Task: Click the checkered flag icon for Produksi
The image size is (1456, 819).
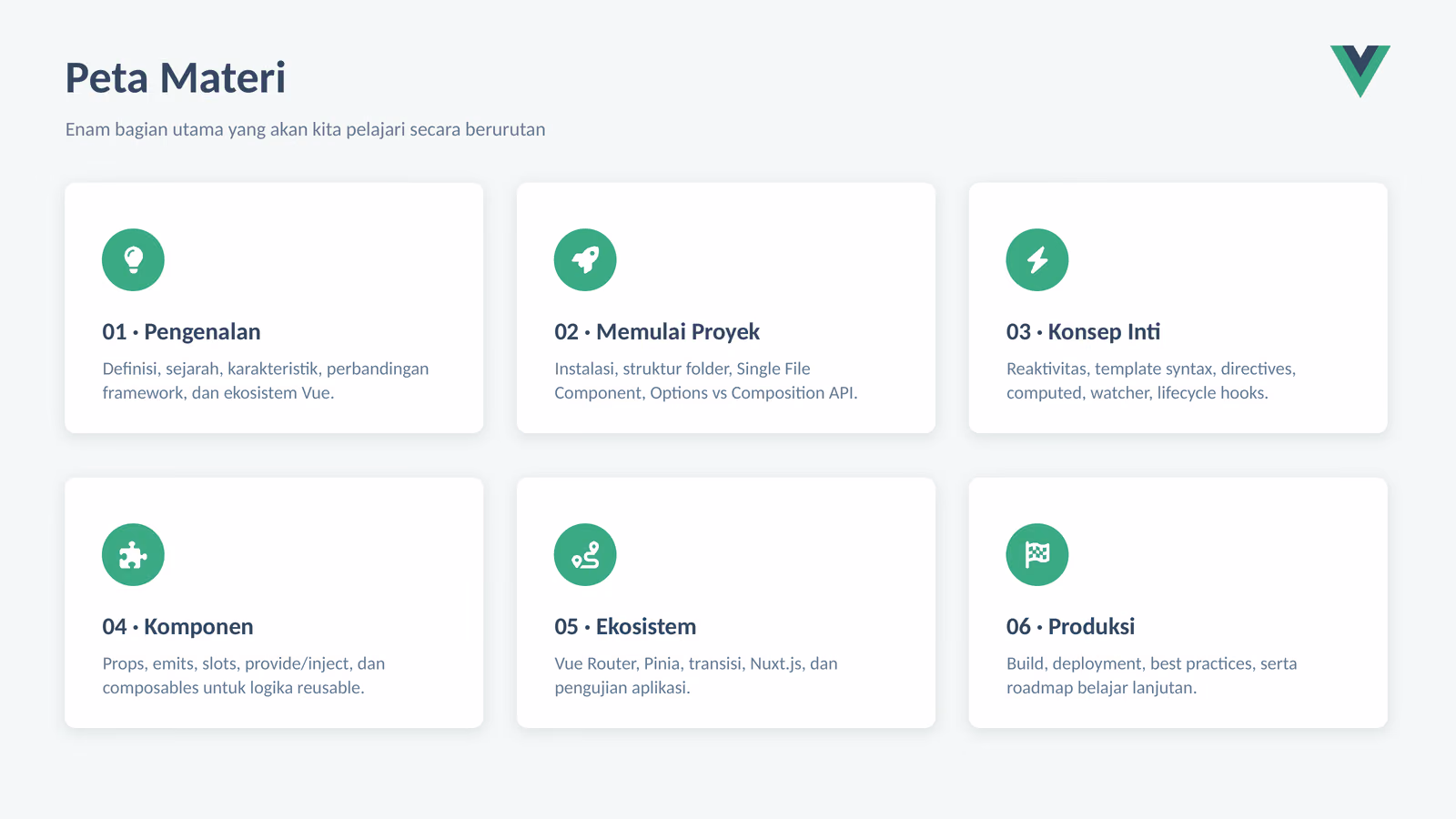Action: [1037, 554]
